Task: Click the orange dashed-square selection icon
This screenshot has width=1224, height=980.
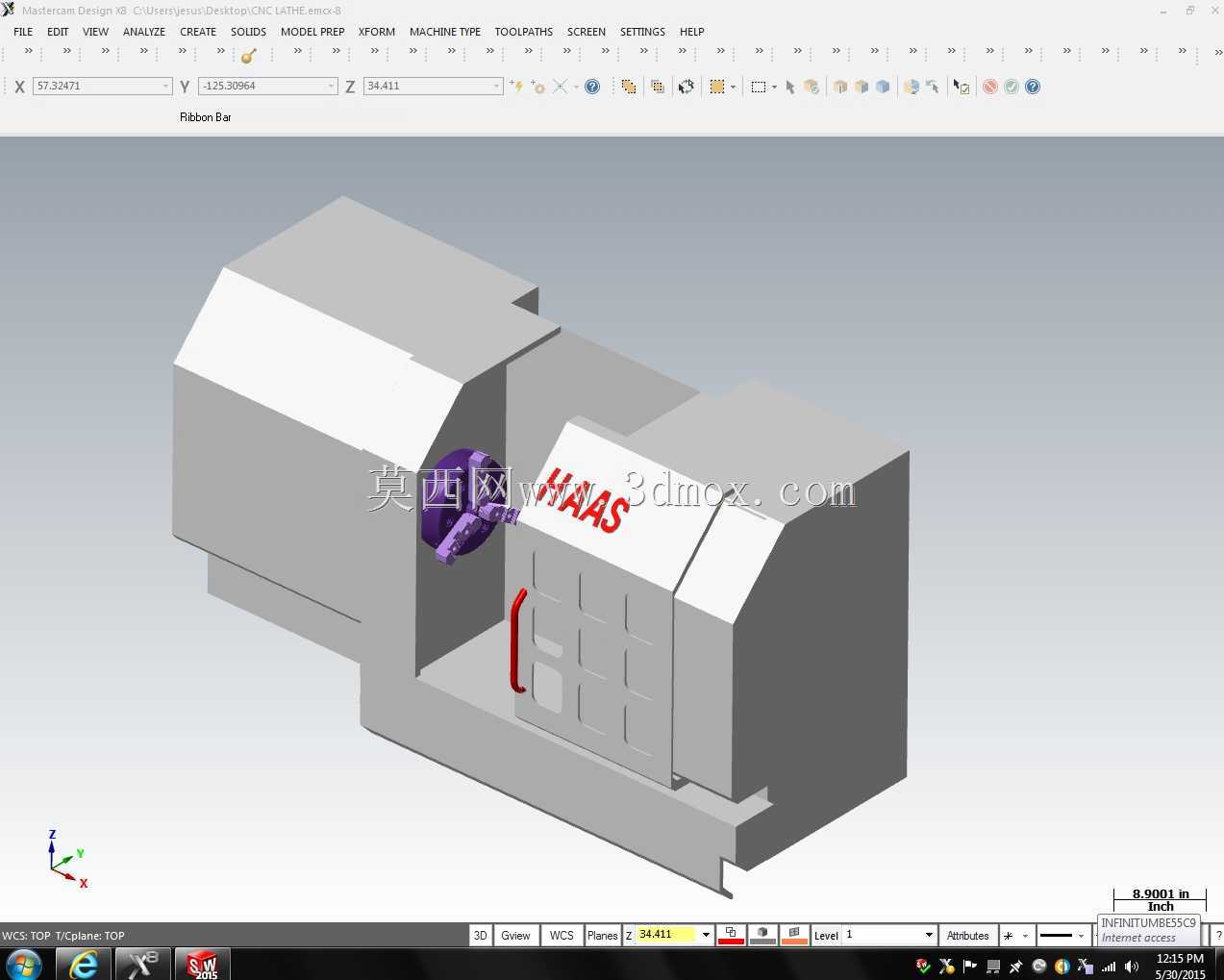Action: pyautogui.click(x=717, y=87)
